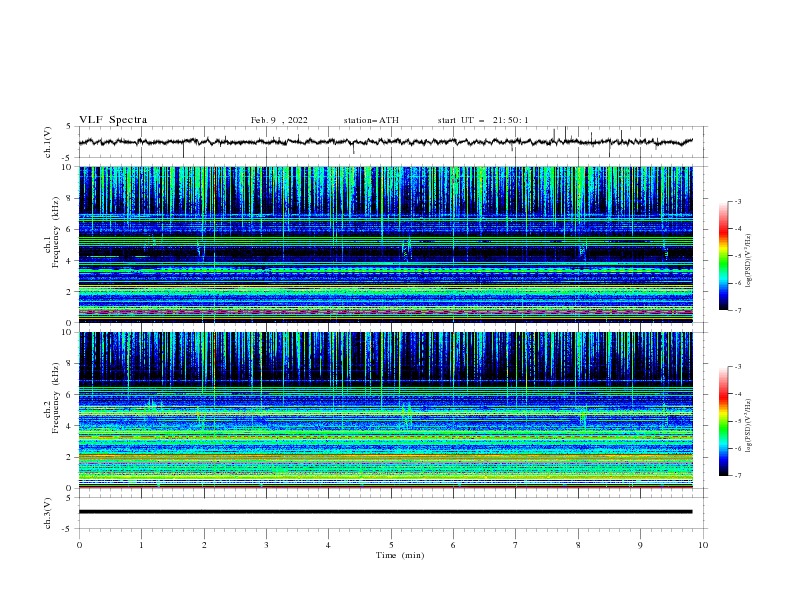Click the "station=ATH" label
792x612 pixels.
click(371, 120)
